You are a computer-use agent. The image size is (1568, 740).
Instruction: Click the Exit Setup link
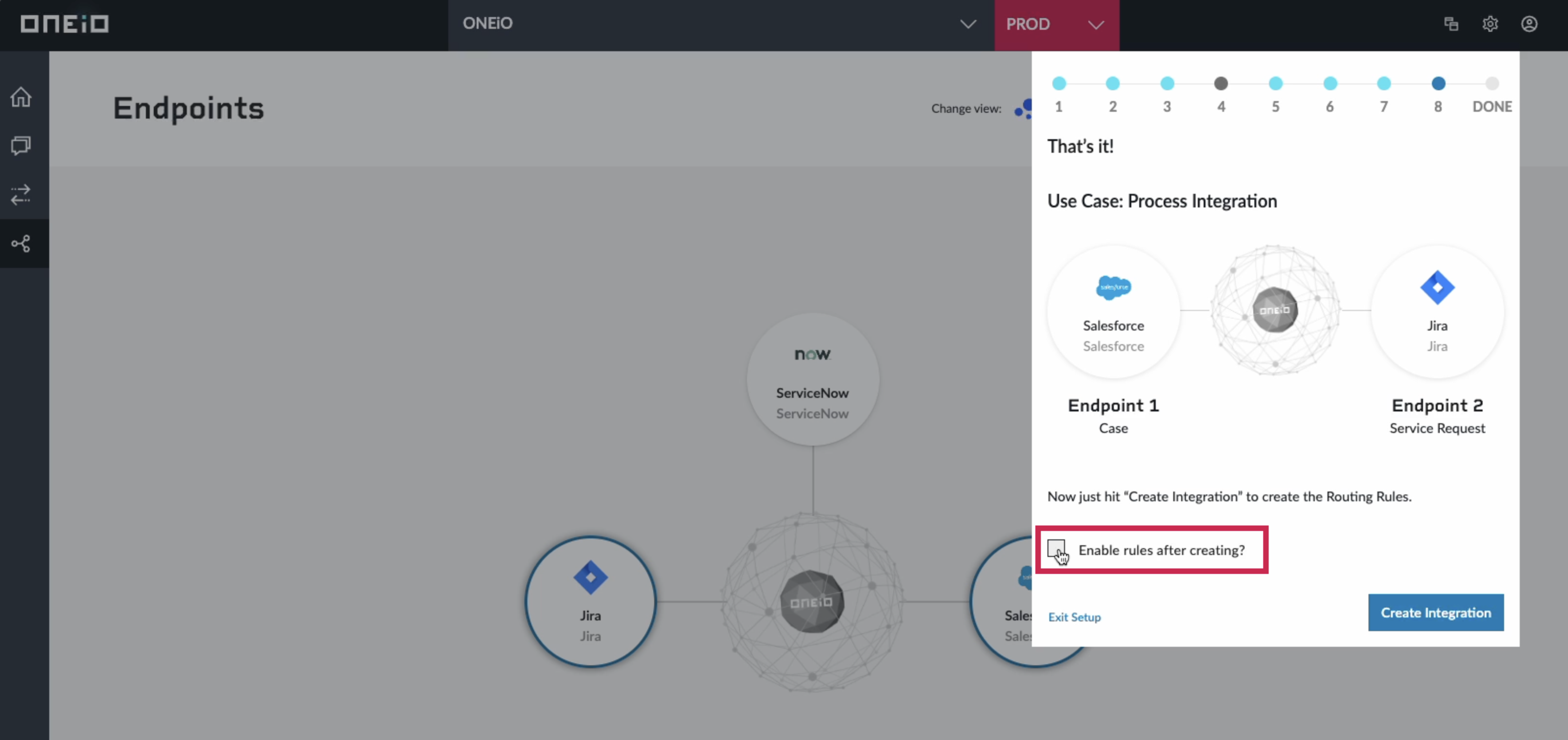tap(1074, 617)
